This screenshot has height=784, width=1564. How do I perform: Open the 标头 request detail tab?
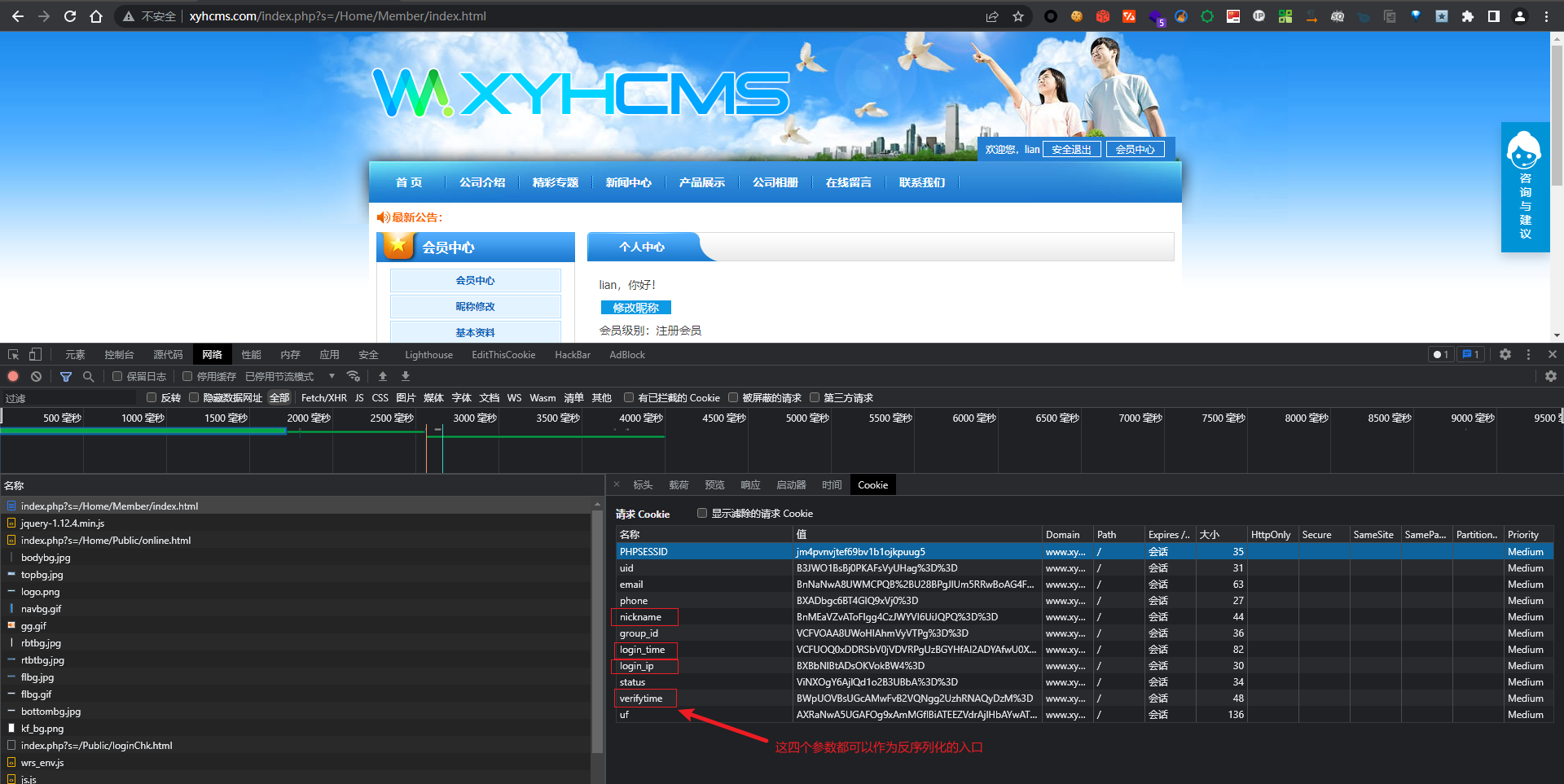[x=643, y=484]
